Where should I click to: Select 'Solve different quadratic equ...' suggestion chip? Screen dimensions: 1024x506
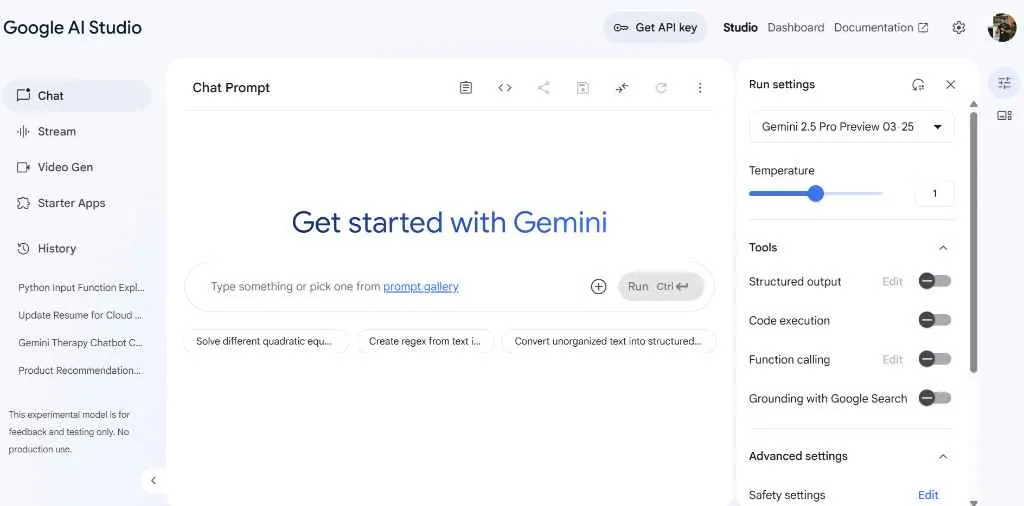(x=264, y=341)
